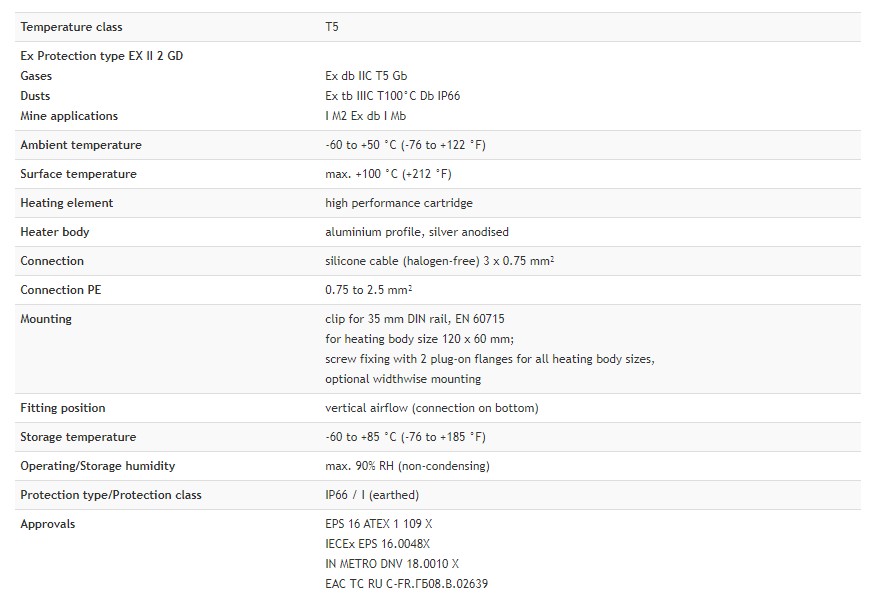Select the Storage temperature range value
The image size is (872, 603).
coord(405,437)
